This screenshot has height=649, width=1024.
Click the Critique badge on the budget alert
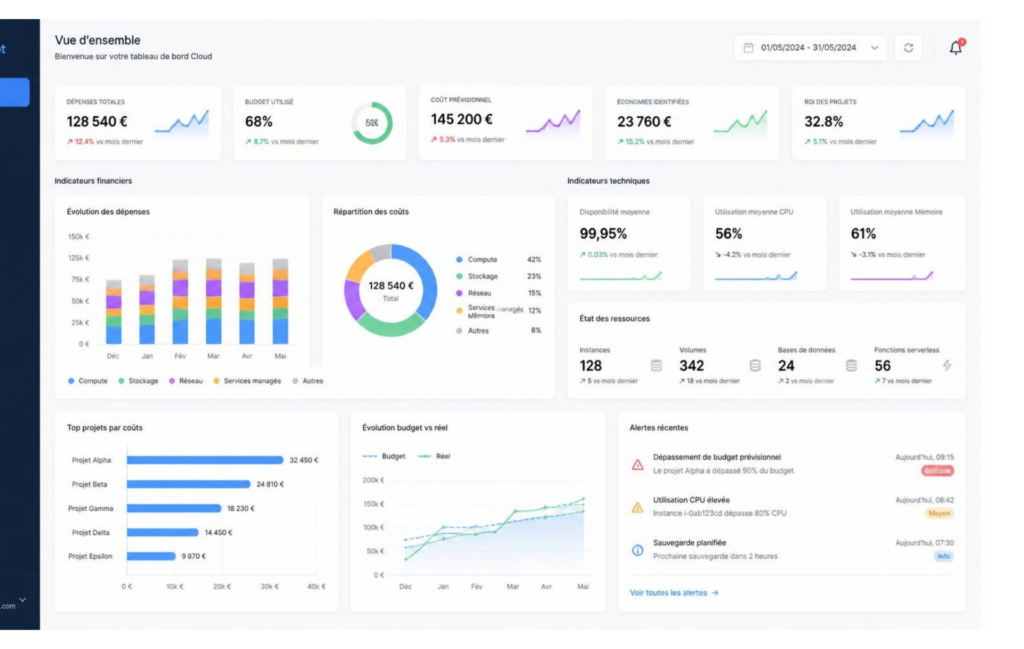[x=938, y=471]
